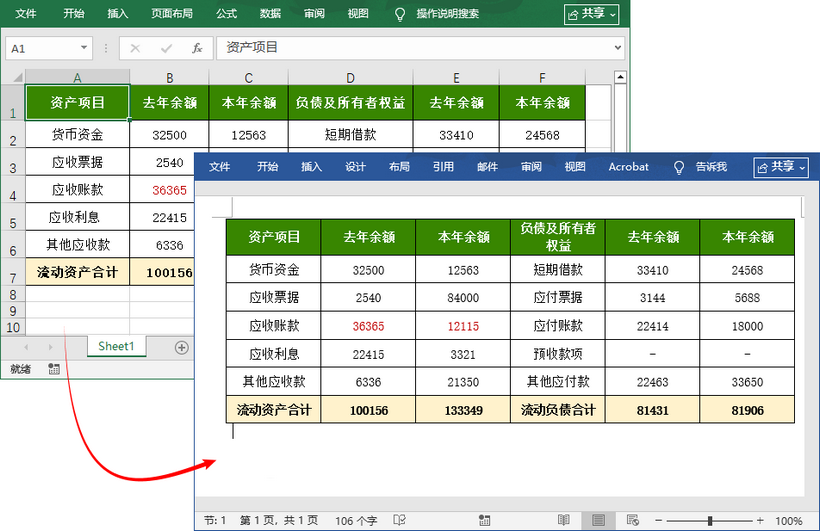The height and width of the screenshot is (531, 820).
Task: Click Excel 共享 share button
Action: point(591,14)
